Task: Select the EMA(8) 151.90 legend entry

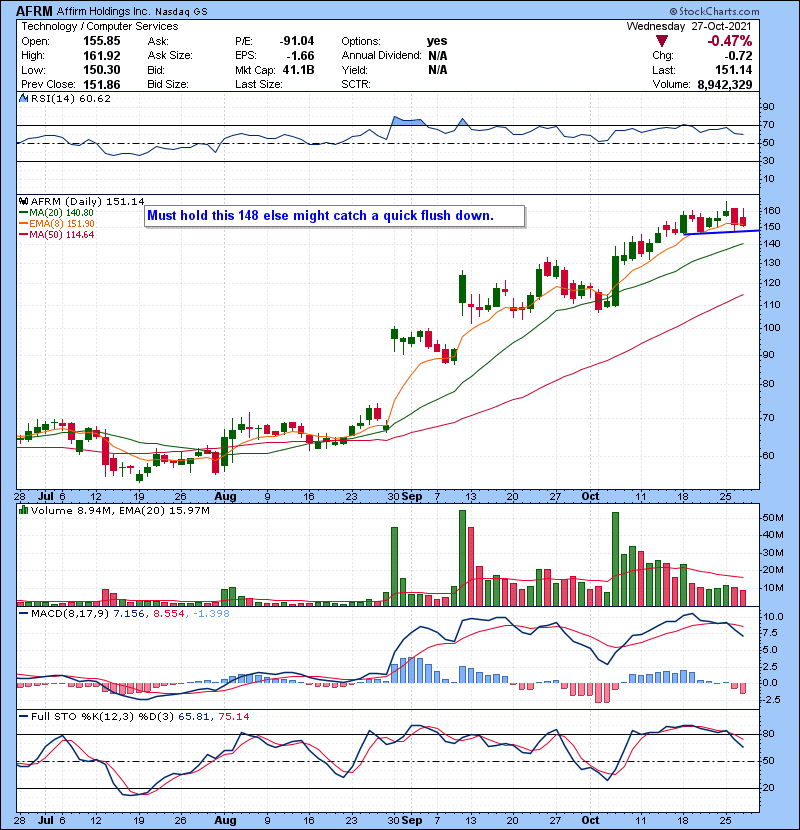Action: pyautogui.click(x=56, y=224)
